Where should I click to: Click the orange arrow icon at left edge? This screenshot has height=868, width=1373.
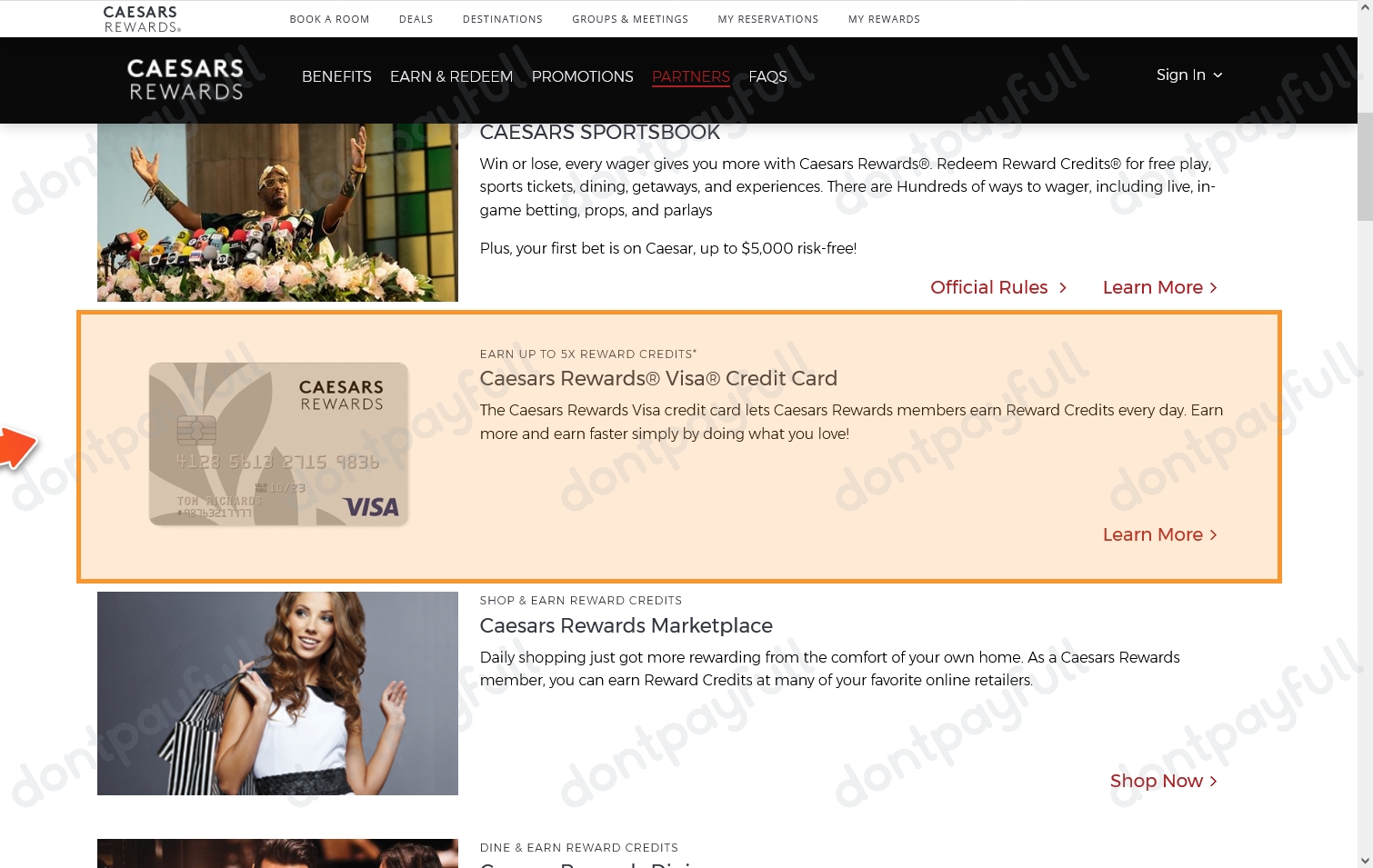pos(16,447)
